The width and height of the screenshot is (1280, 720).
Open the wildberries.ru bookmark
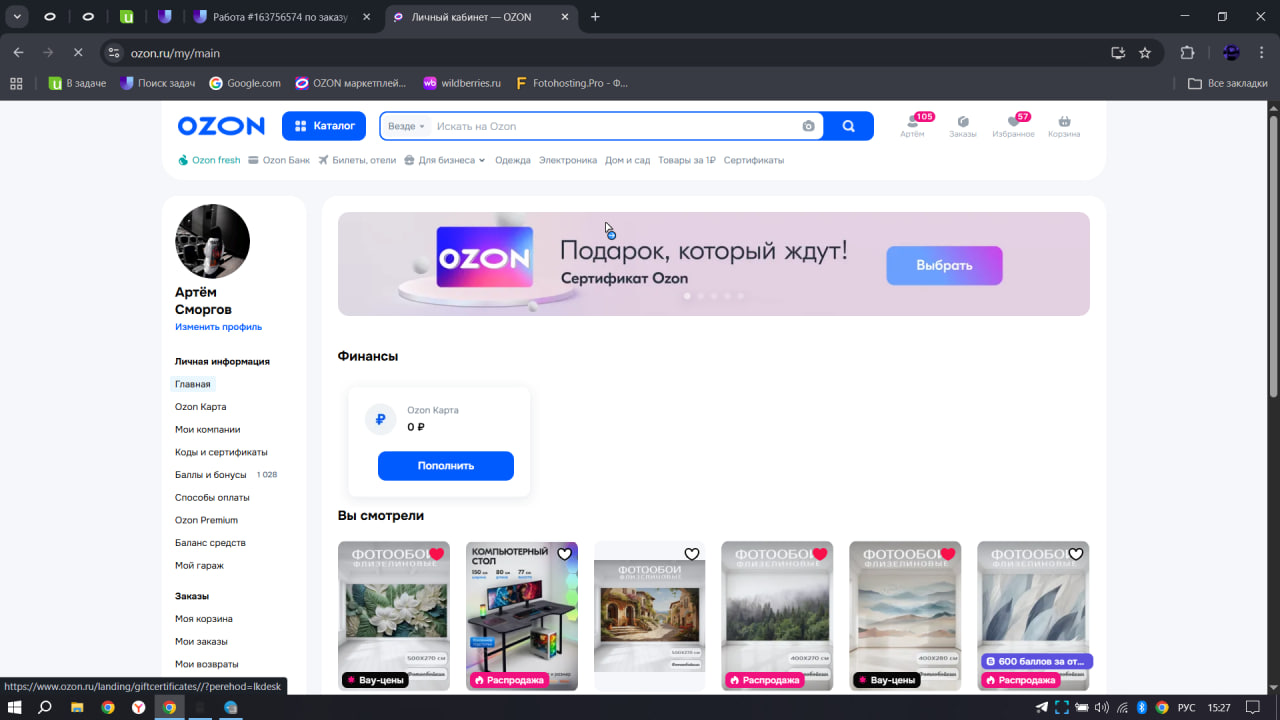coord(462,83)
